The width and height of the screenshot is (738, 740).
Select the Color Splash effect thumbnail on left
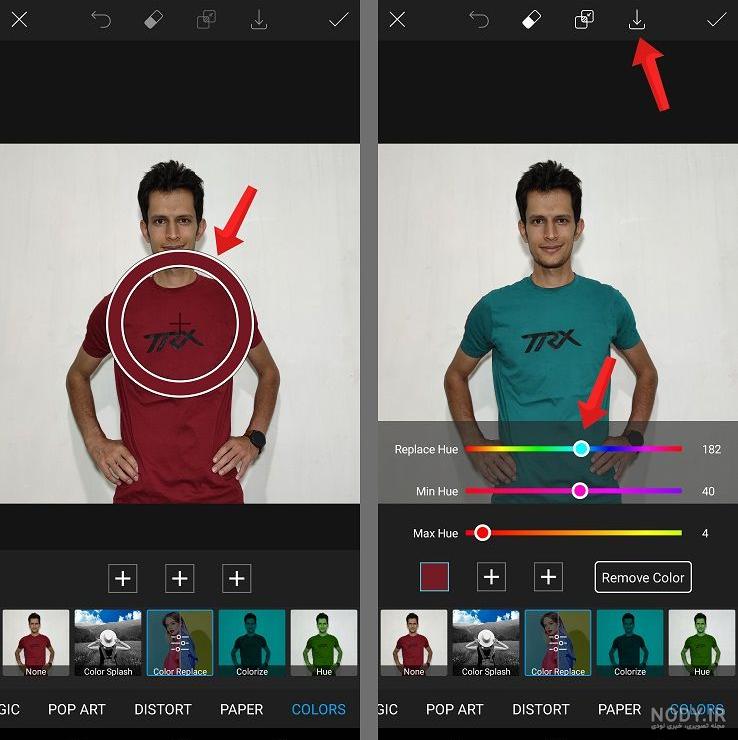tap(108, 643)
